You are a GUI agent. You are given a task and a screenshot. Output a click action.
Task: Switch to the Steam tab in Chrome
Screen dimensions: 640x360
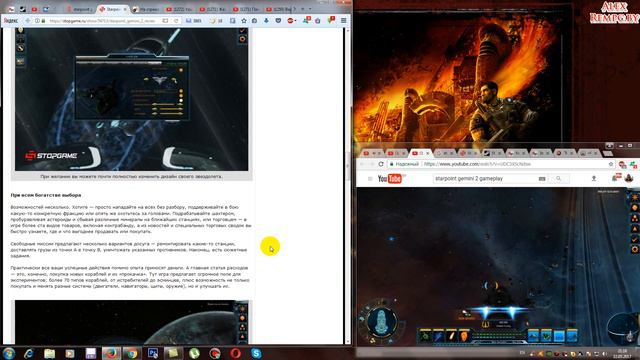(x=492, y=153)
